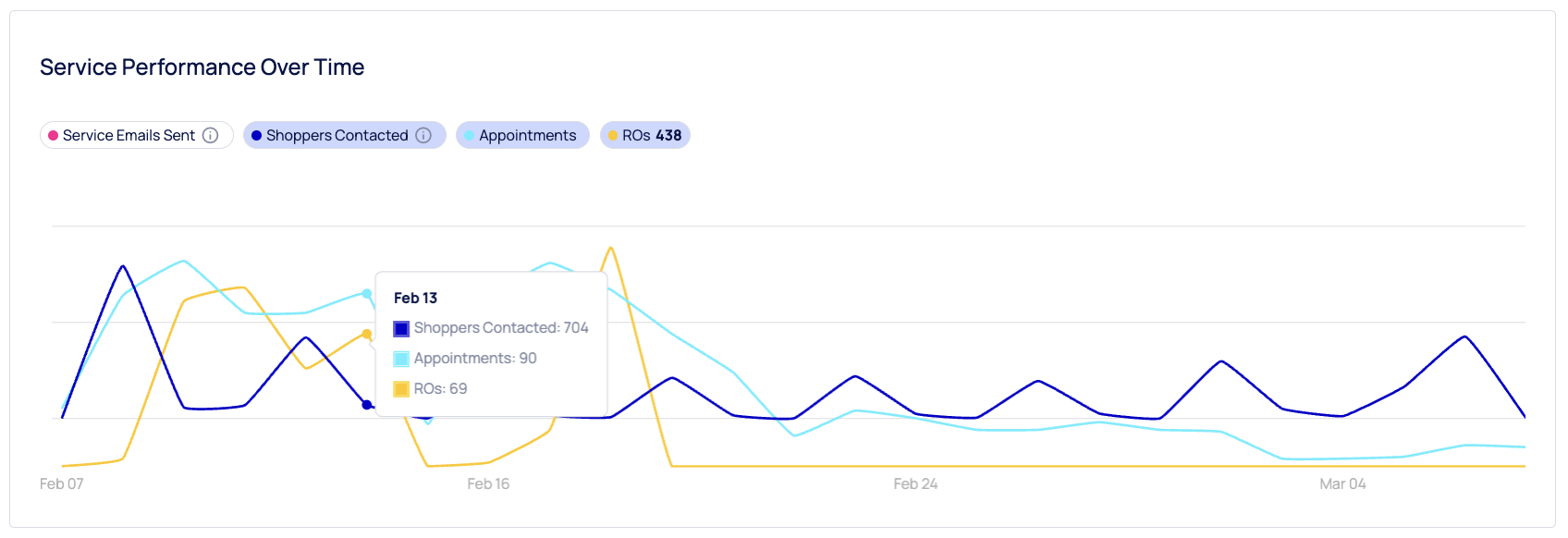Click Appointments data point on Feb 13
The width and height of the screenshot is (1568, 538).
click(x=367, y=294)
